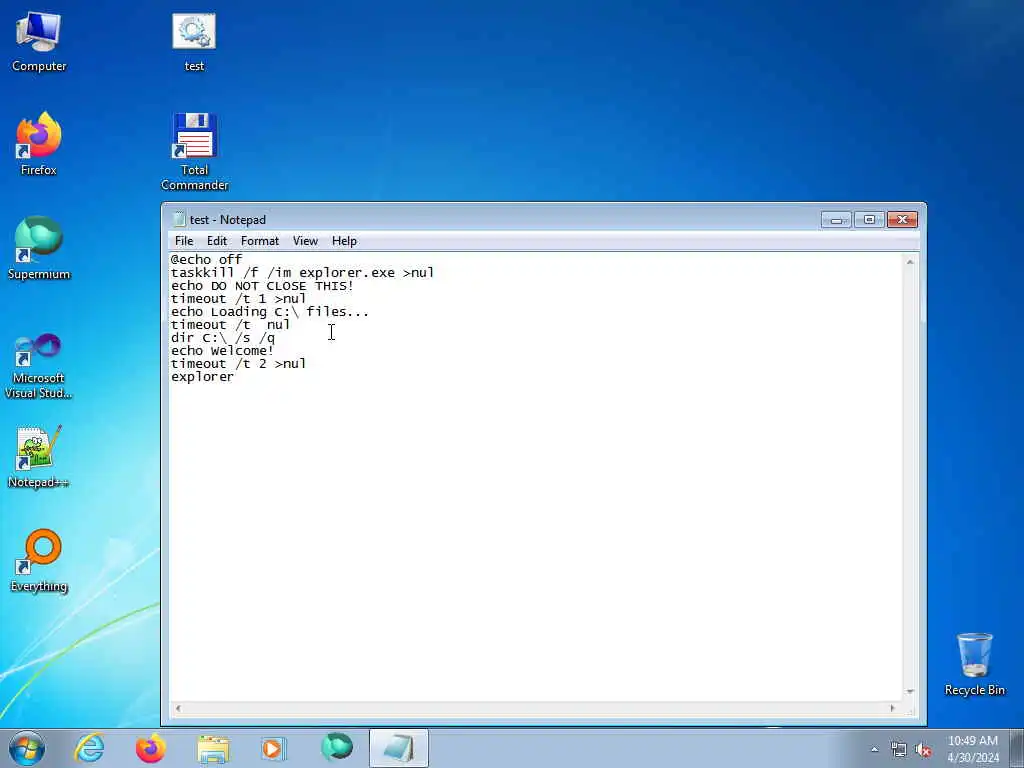Select the Total Commander desktop shortcut
Viewport: 1024px width, 768px height.
(x=194, y=152)
